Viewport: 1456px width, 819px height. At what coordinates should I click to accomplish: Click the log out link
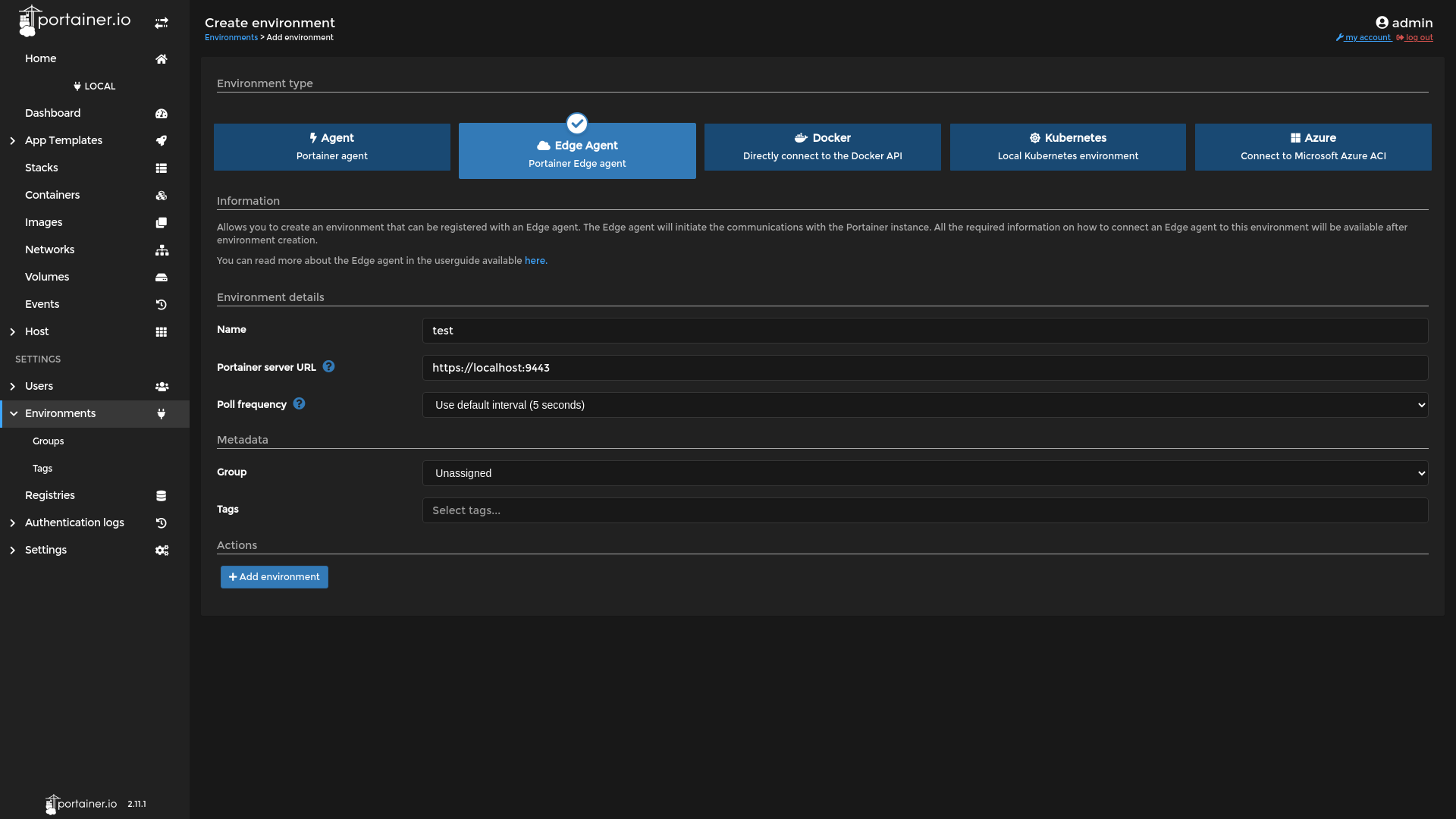[1414, 38]
